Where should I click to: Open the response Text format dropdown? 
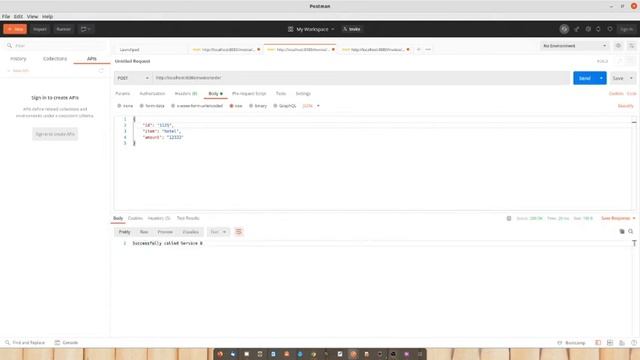[218, 232]
